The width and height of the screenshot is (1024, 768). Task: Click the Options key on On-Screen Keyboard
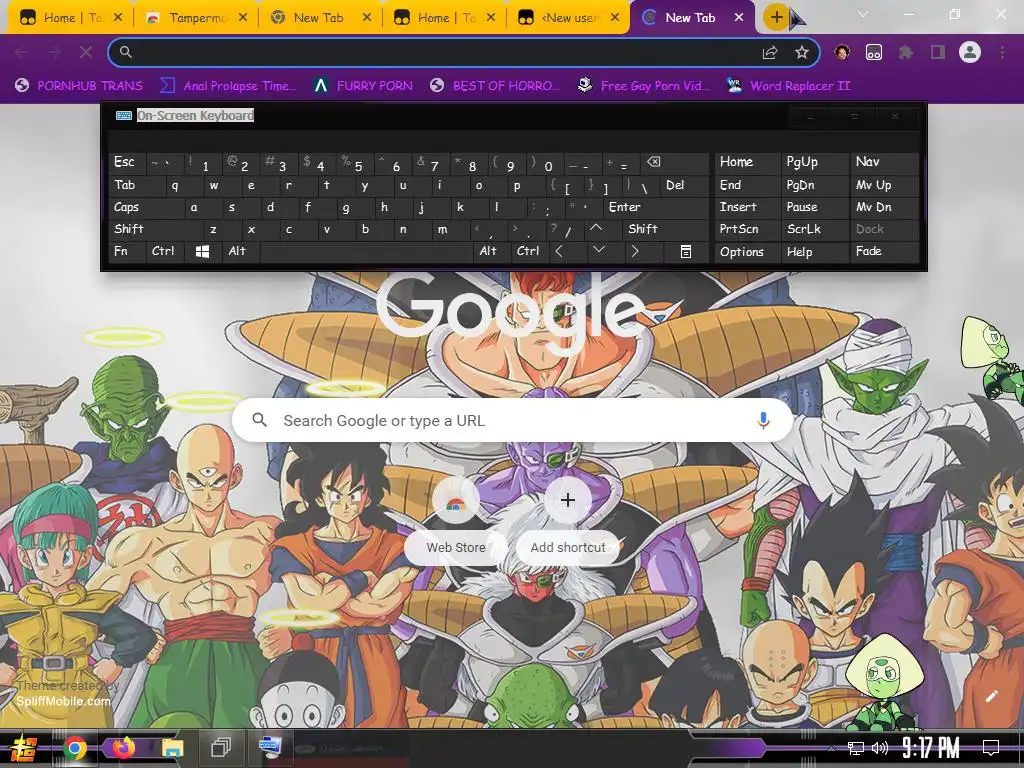[747, 251]
